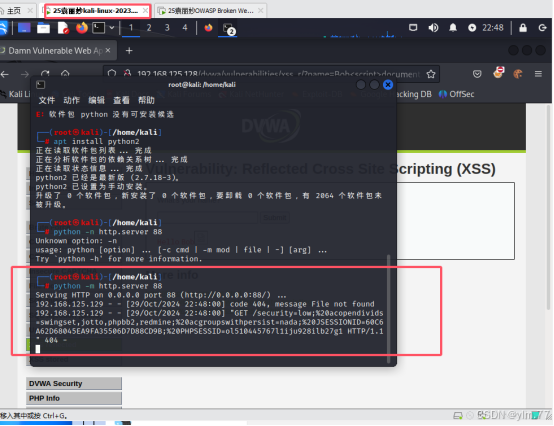Open the logout icon in the panel

[542, 28]
